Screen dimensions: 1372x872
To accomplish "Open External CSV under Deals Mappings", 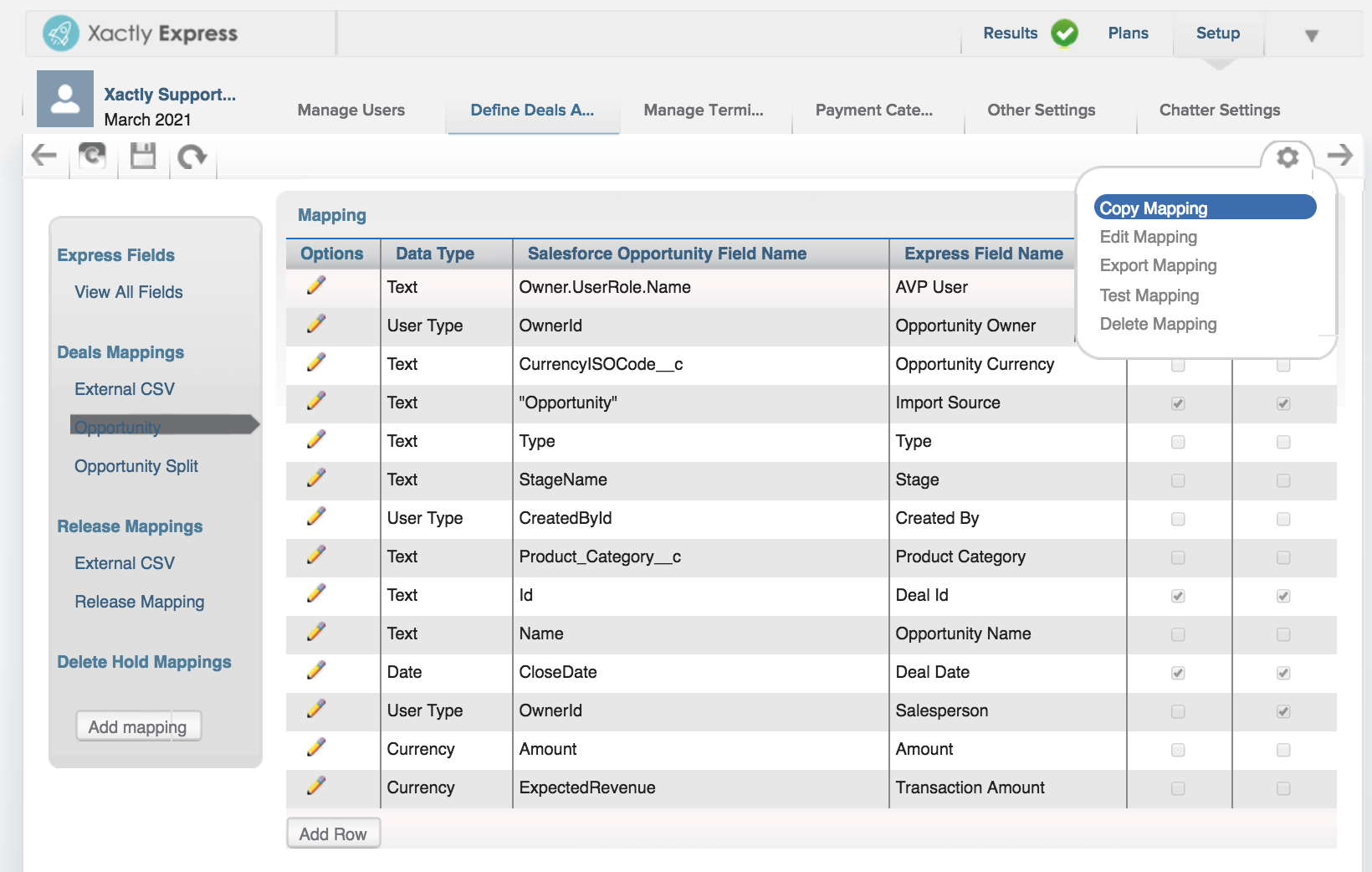I will click(x=125, y=389).
